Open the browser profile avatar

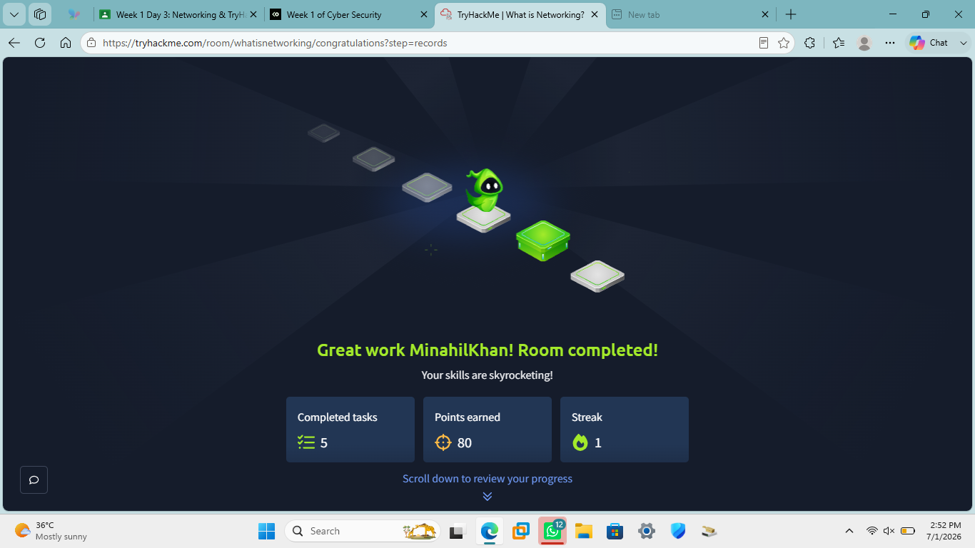click(864, 43)
